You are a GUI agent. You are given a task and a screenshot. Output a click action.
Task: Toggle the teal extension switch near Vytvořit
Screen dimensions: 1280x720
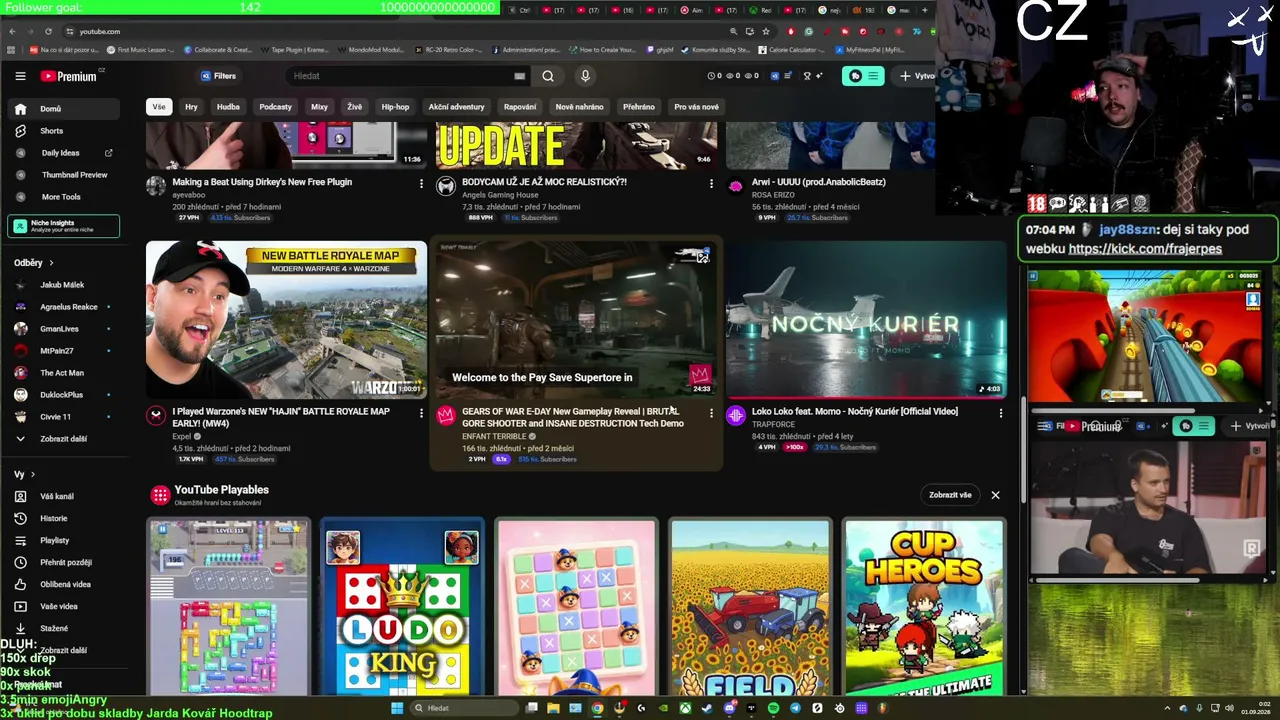tap(863, 76)
